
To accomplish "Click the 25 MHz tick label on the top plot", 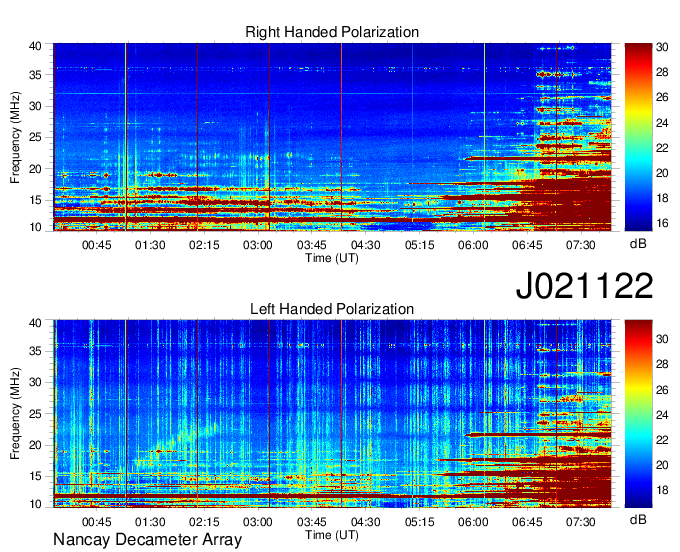I will pos(36,137).
